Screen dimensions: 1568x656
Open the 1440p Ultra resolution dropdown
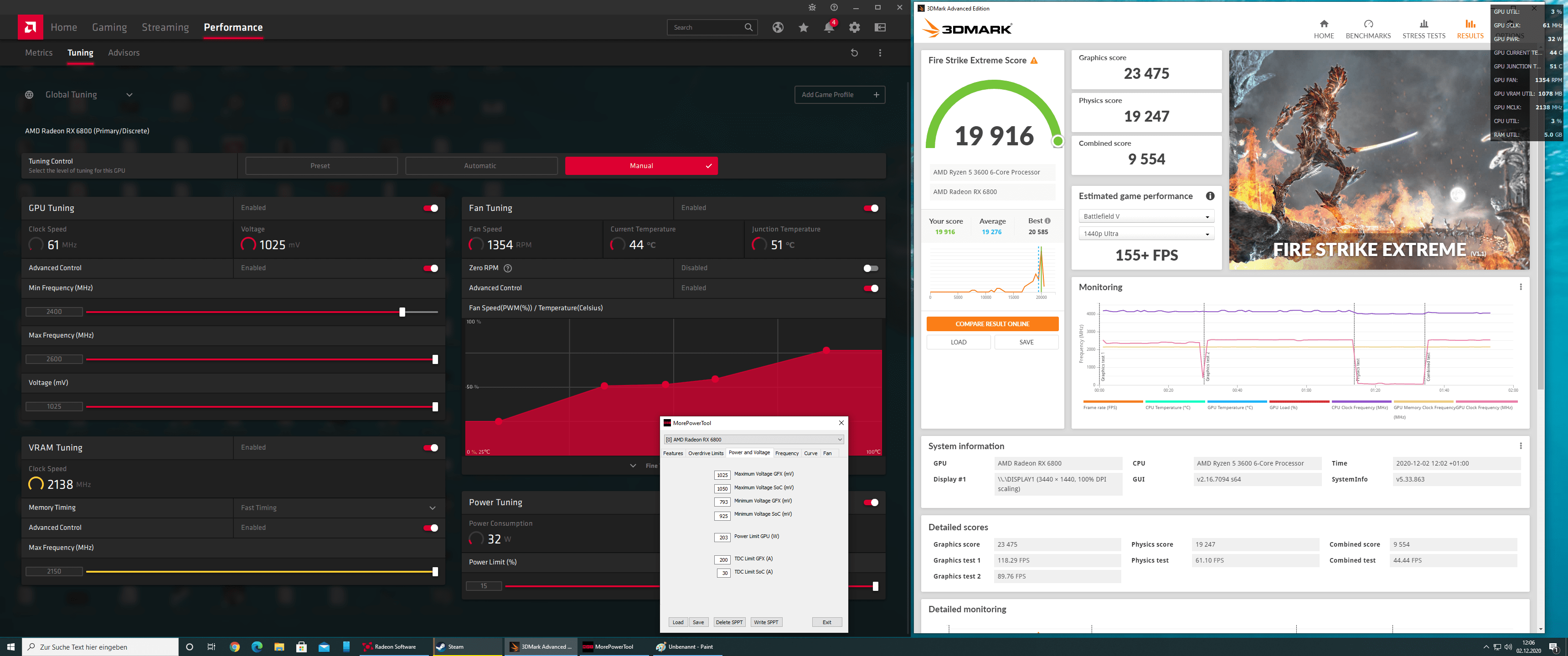pos(1146,234)
